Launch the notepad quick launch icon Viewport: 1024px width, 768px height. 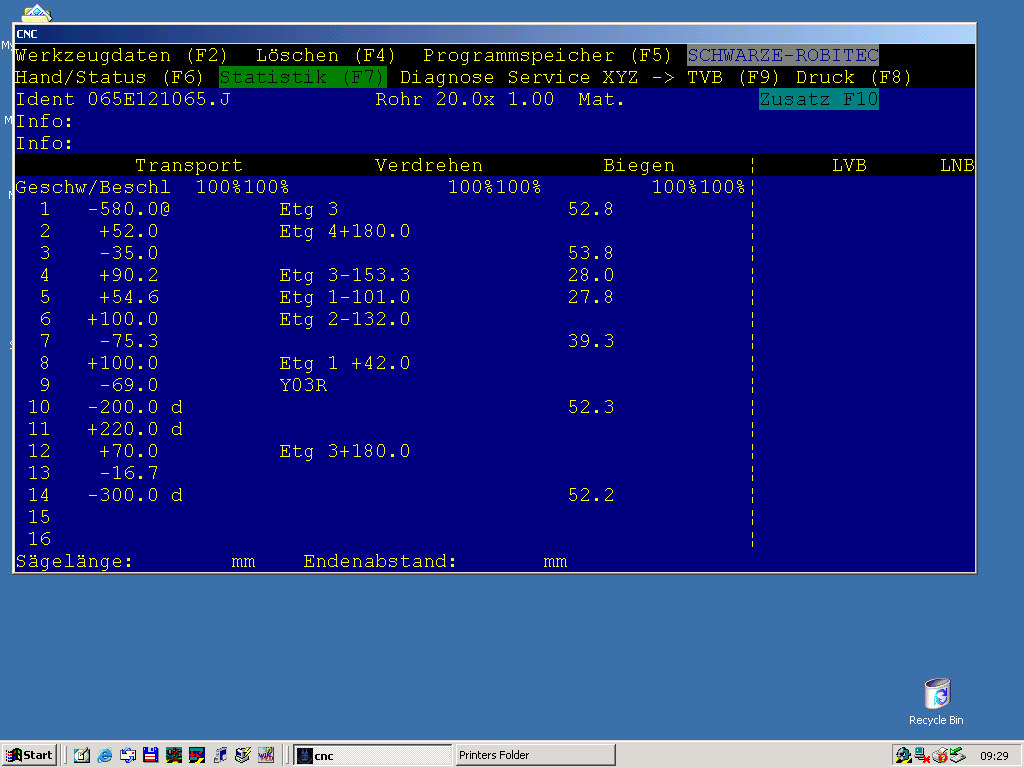point(82,756)
